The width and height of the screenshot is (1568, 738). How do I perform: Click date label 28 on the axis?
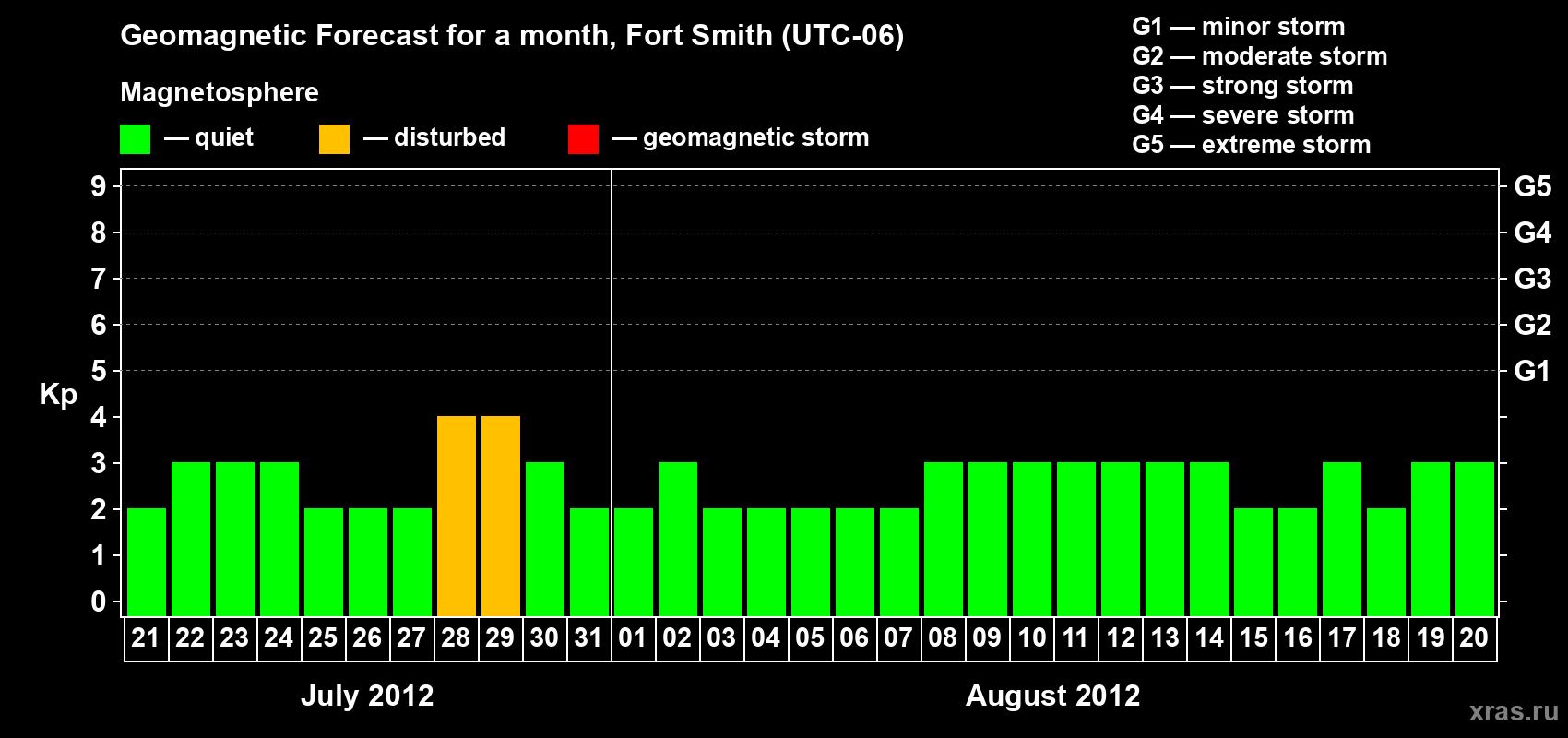(456, 637)
